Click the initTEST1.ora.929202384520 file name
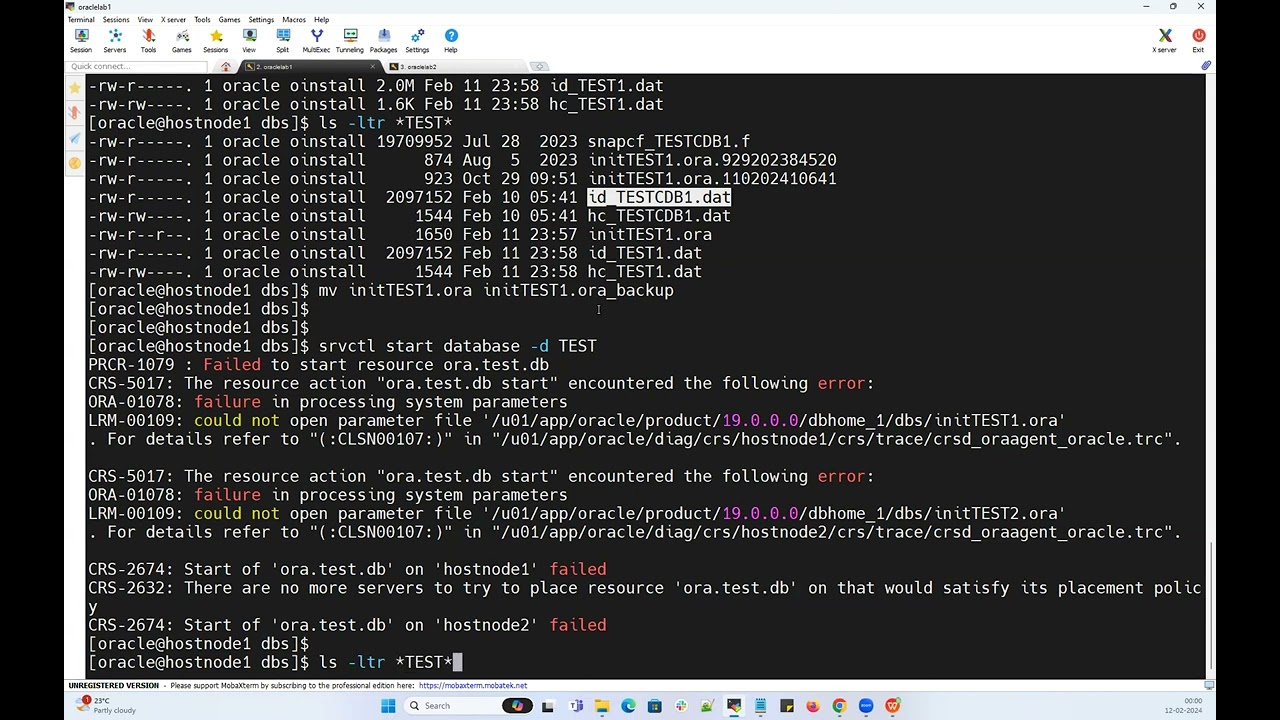The height and width of the screenshot is (720, 1280). [x=712, y=160]
